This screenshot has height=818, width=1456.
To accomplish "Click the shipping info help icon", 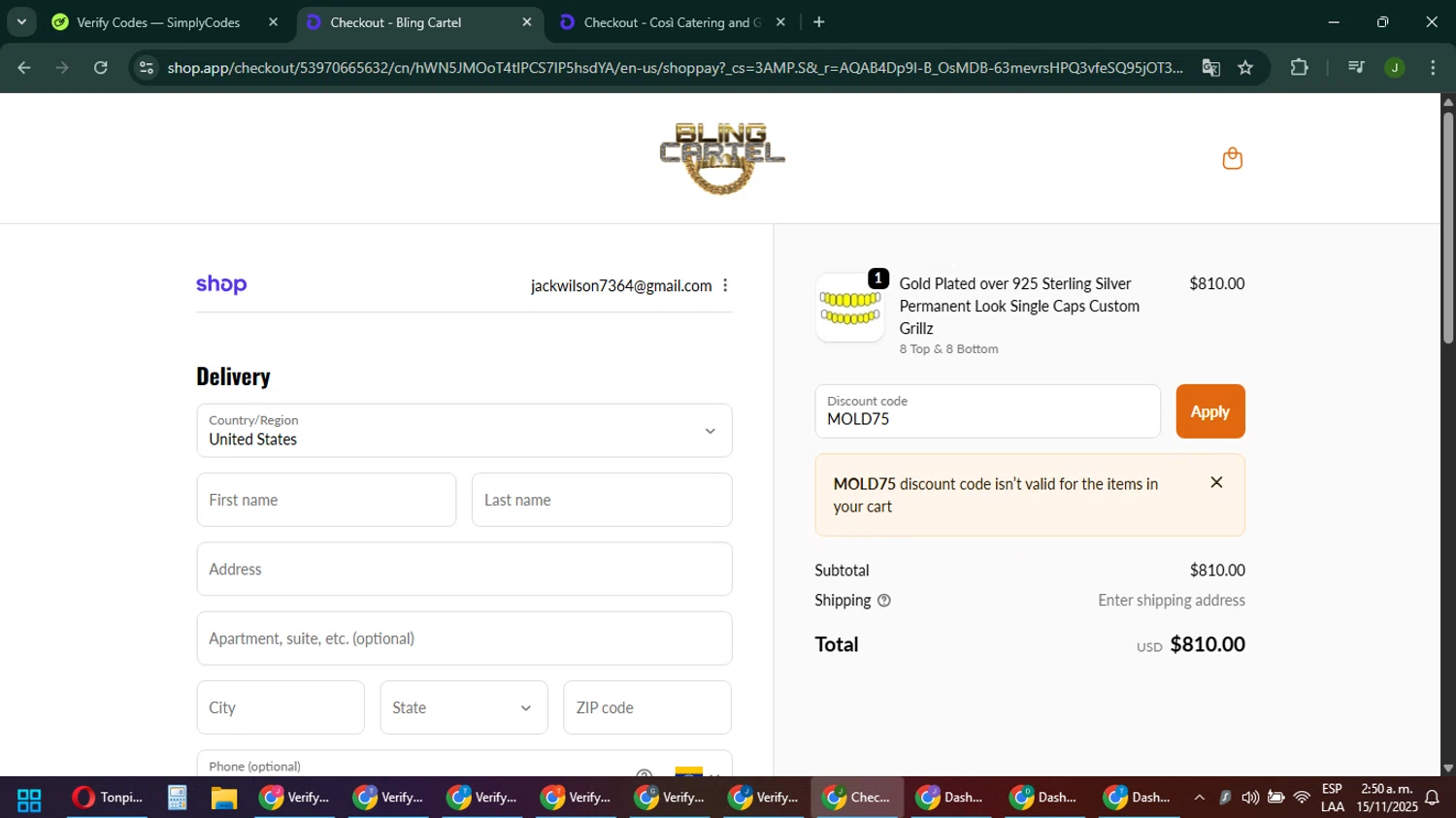I will point(883,601).
